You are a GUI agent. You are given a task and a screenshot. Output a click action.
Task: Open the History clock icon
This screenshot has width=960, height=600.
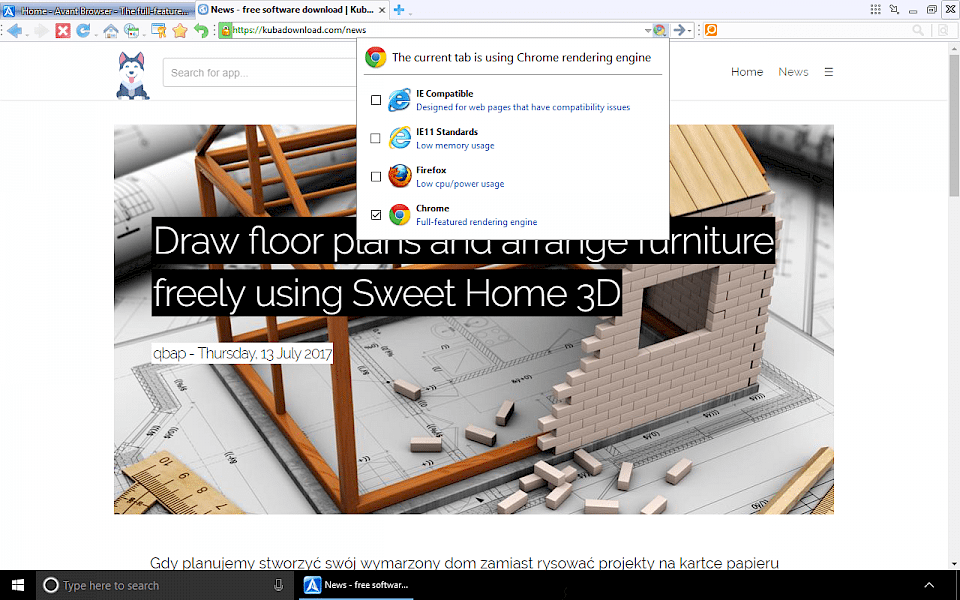click(131, 30)
